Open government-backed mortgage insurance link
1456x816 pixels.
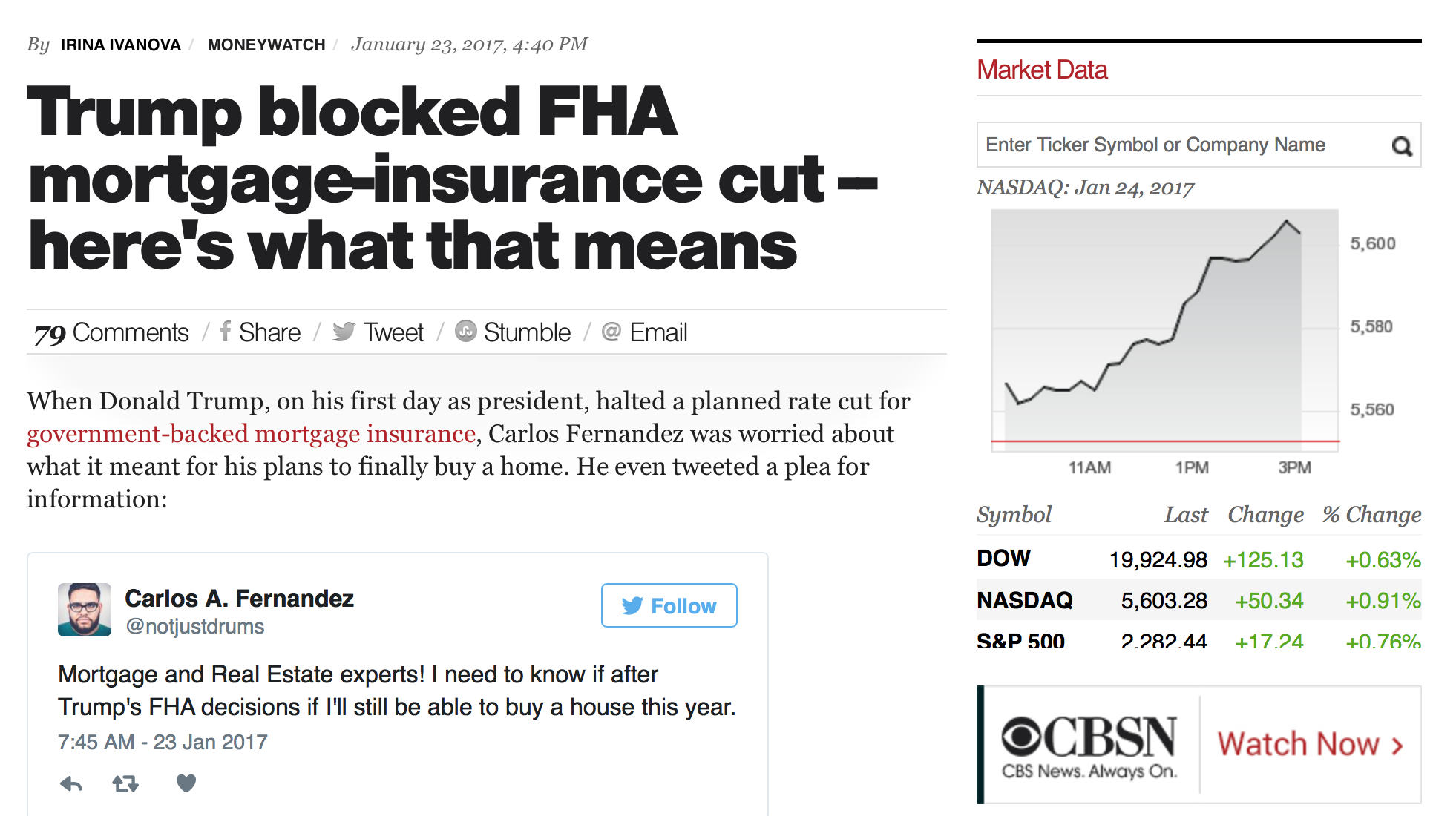[x=252, y=433]
